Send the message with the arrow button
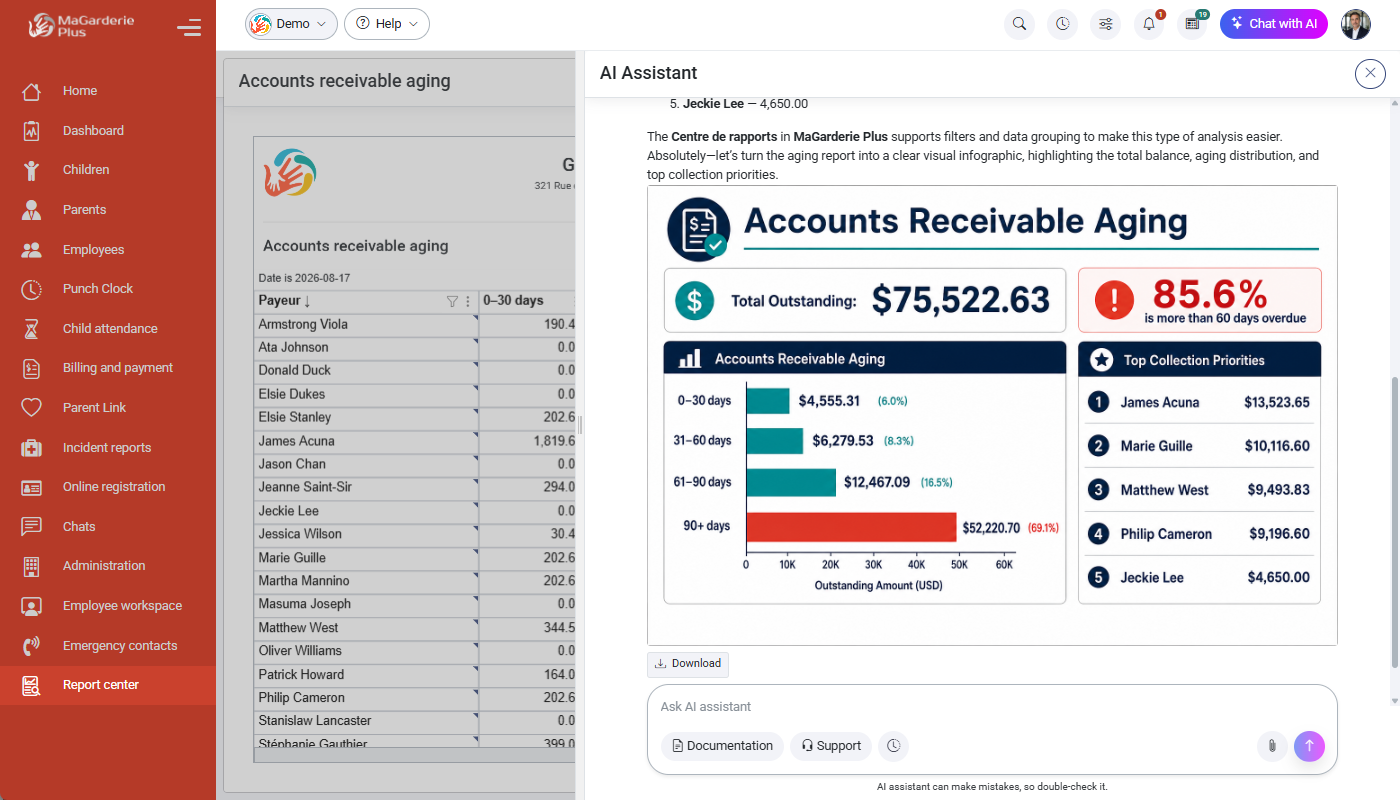 (1309, 746)
